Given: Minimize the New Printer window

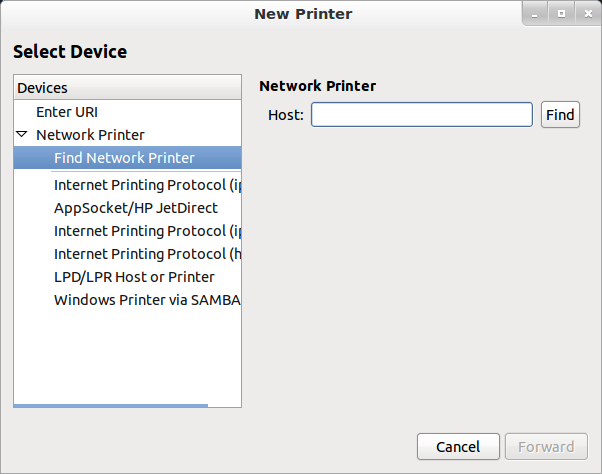Looking at the screenshot, I should point(535,14).
